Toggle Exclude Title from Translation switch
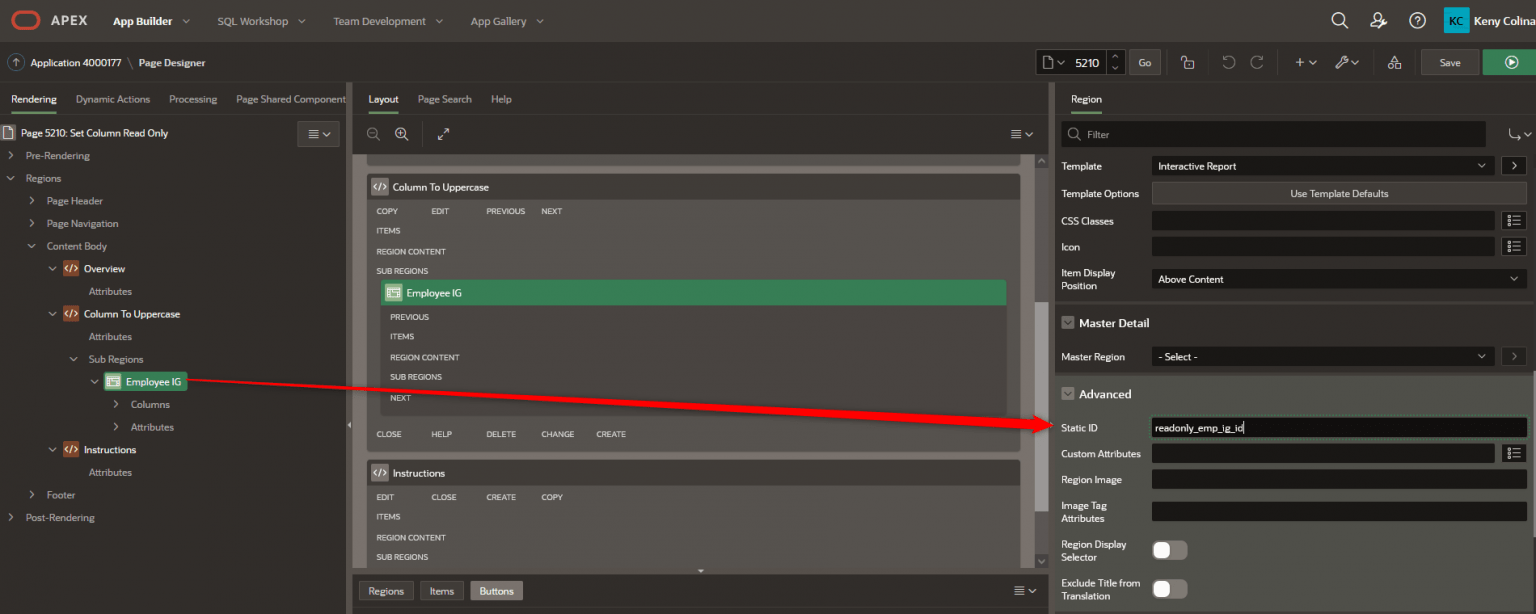This screenshot has height=614, width=1536. [1169, 589]
